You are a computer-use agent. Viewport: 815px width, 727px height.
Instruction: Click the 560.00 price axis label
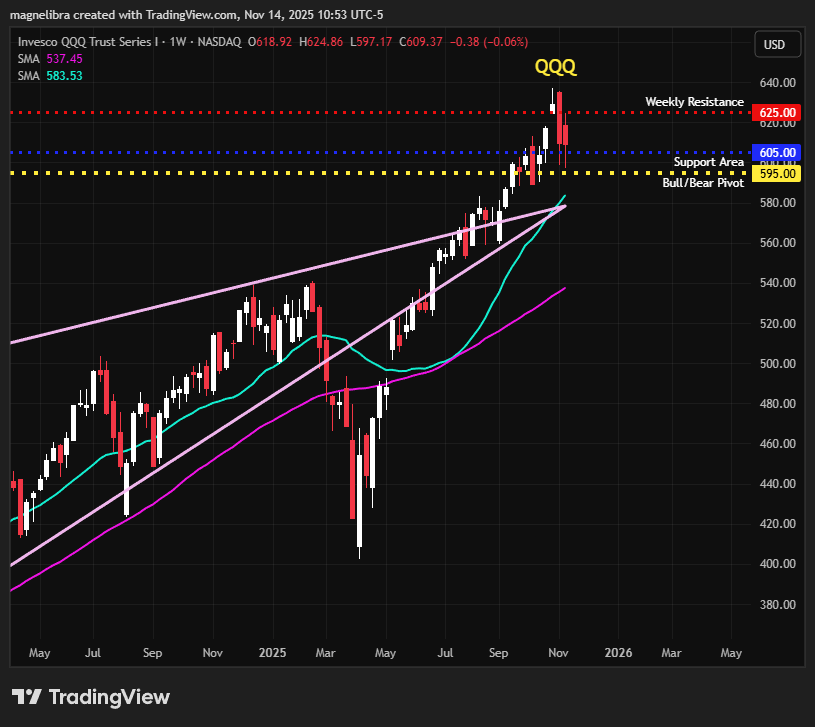tap(777, 243)
